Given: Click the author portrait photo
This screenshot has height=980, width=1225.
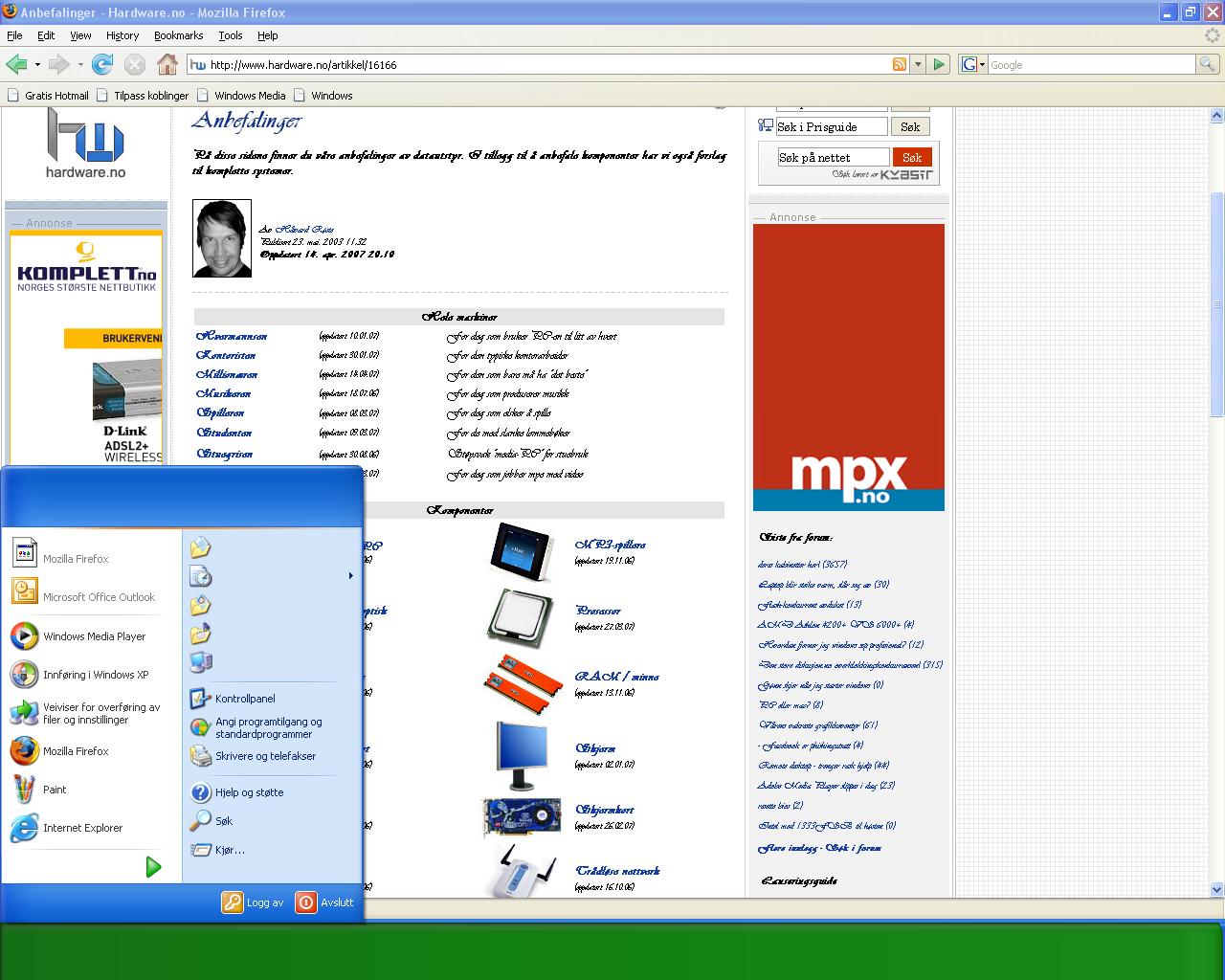Looking at the screenshot, I should point(222,238).
